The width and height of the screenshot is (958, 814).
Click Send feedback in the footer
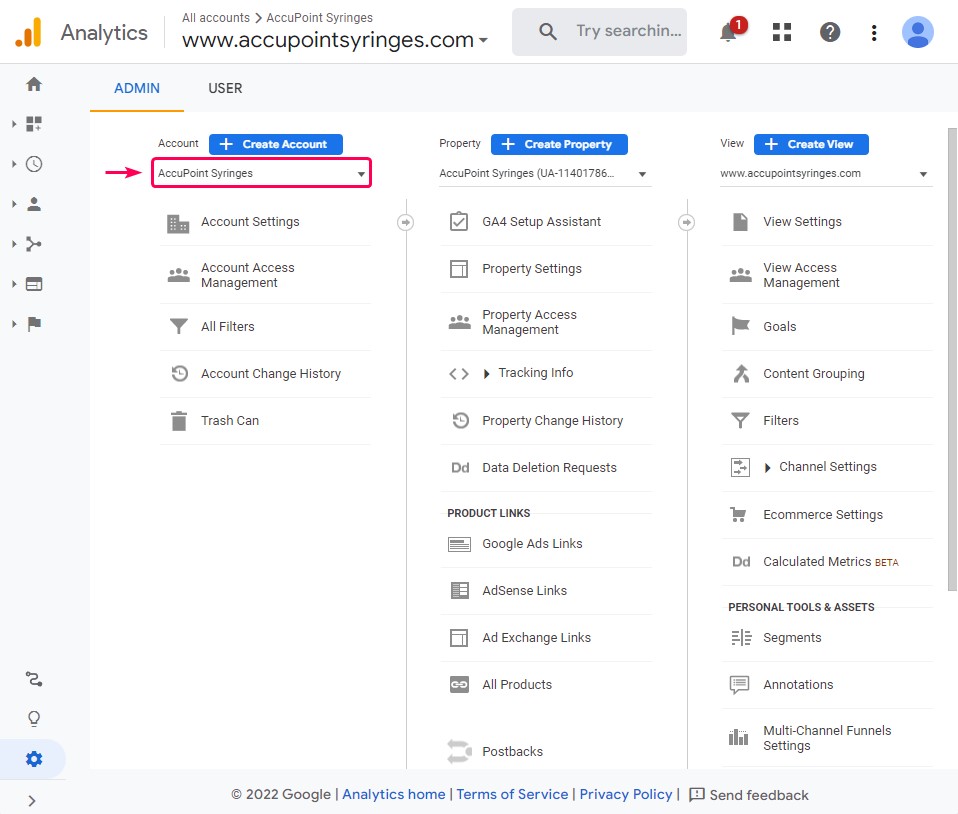tap(748, 794)
